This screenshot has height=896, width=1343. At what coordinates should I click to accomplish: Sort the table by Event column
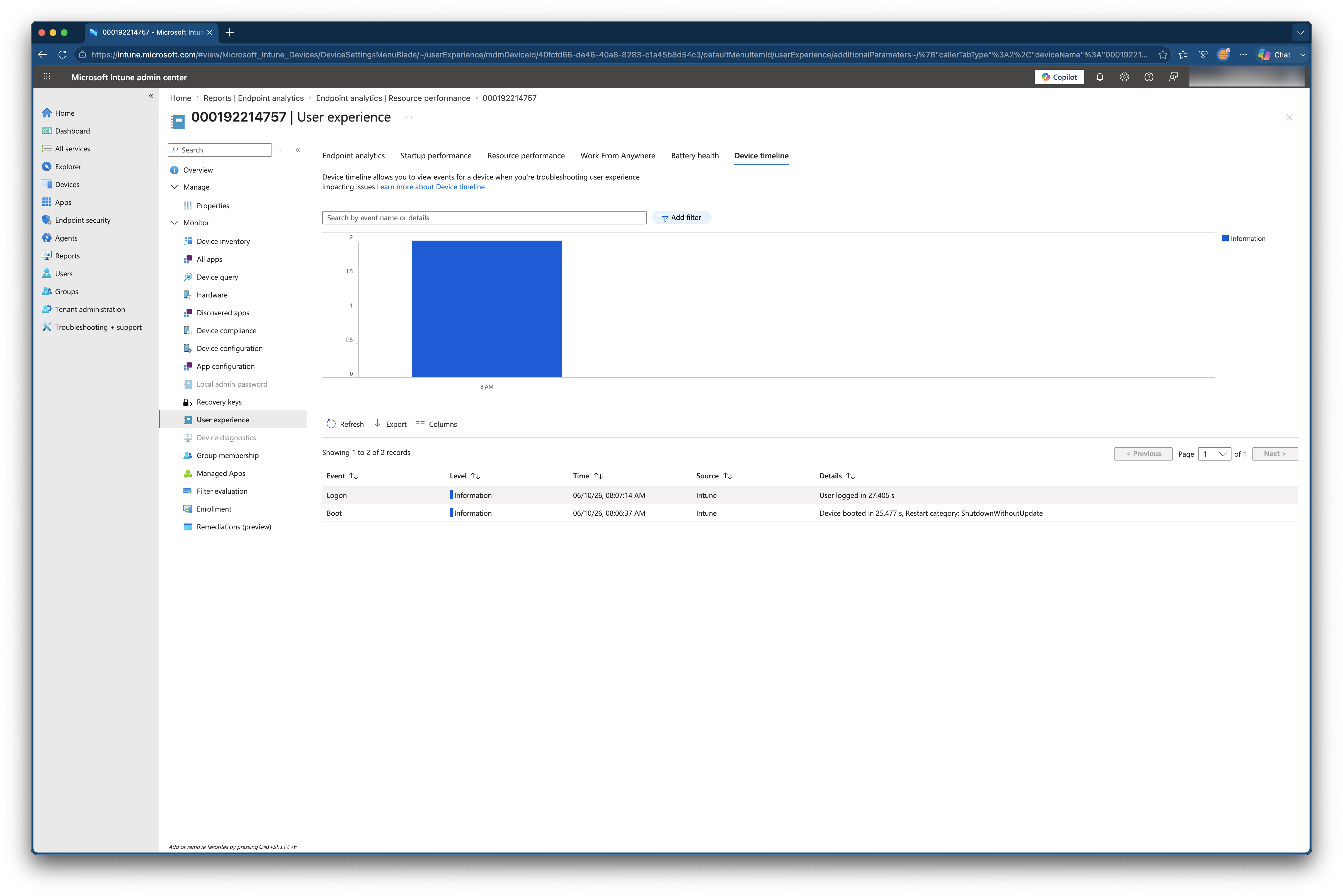point(342,476)
